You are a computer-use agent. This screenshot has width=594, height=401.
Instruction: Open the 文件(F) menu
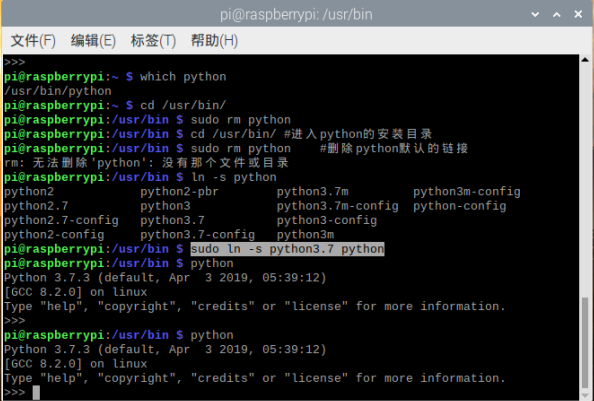point(33,41)
